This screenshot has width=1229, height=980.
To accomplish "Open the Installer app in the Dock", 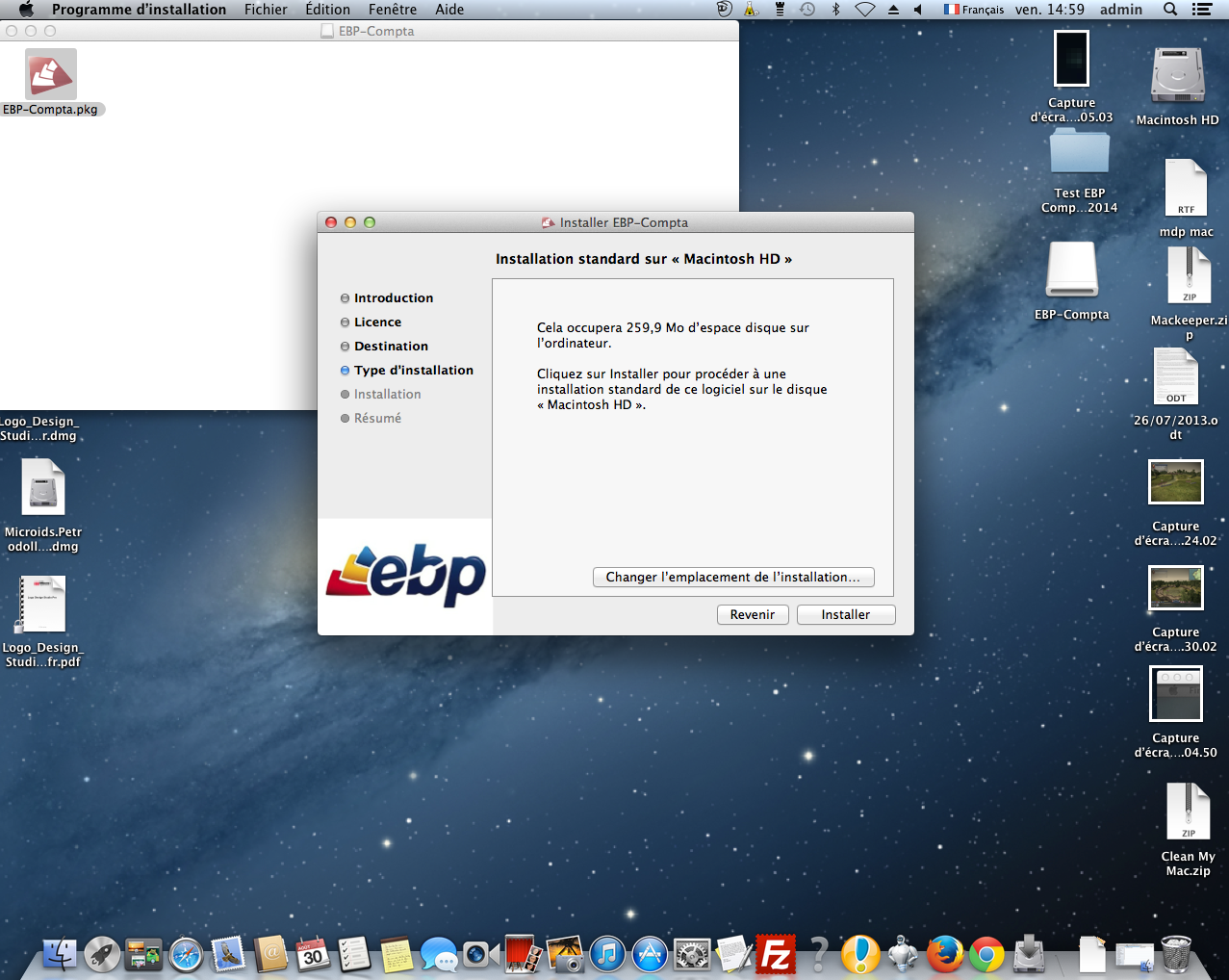I will 1029,954.
